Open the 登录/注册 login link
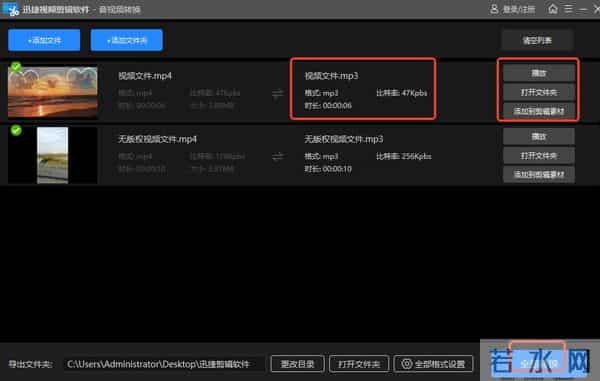600x381 pixels. click(x=513, y=9)
